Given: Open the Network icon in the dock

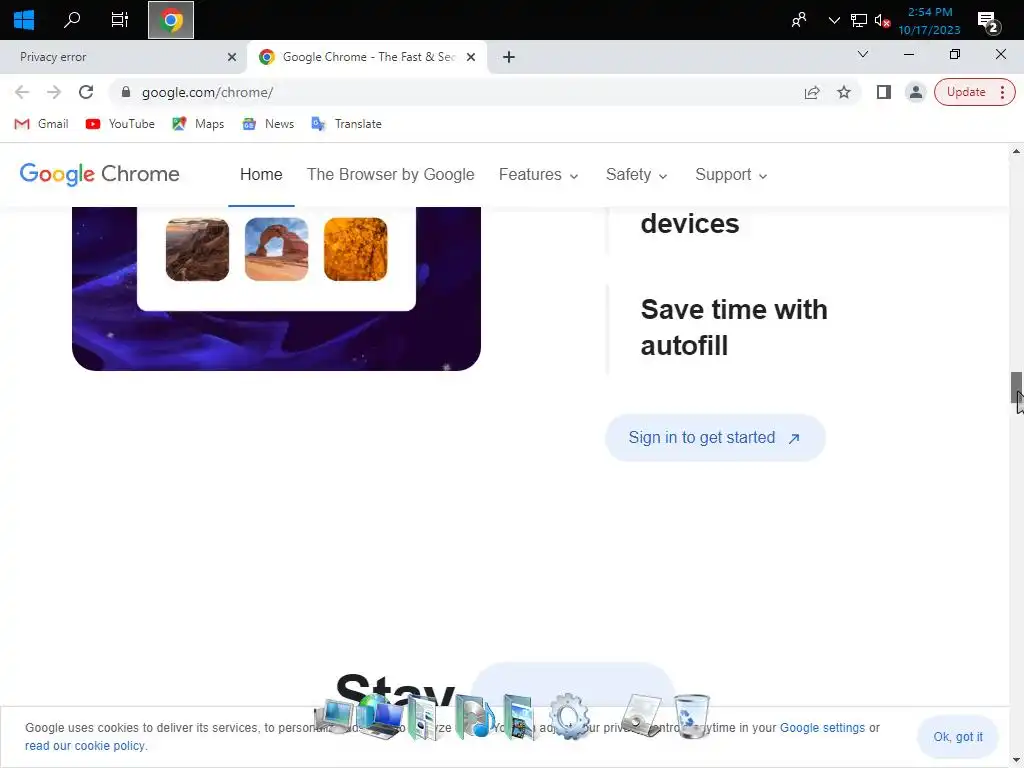Looking at the screenshot, I should pos(380,716).
